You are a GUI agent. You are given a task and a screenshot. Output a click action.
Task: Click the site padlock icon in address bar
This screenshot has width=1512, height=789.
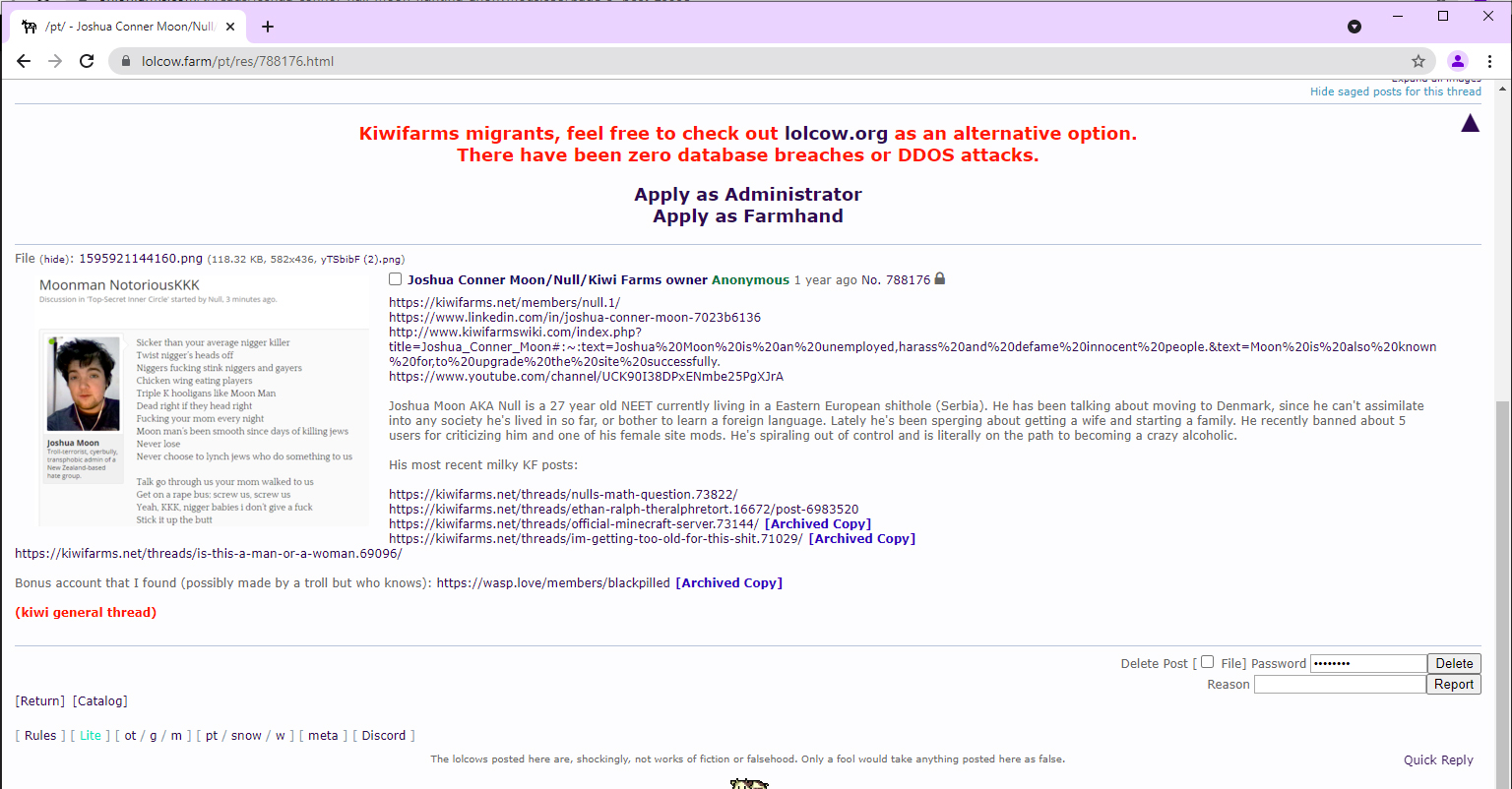click(x=126, y=61)
